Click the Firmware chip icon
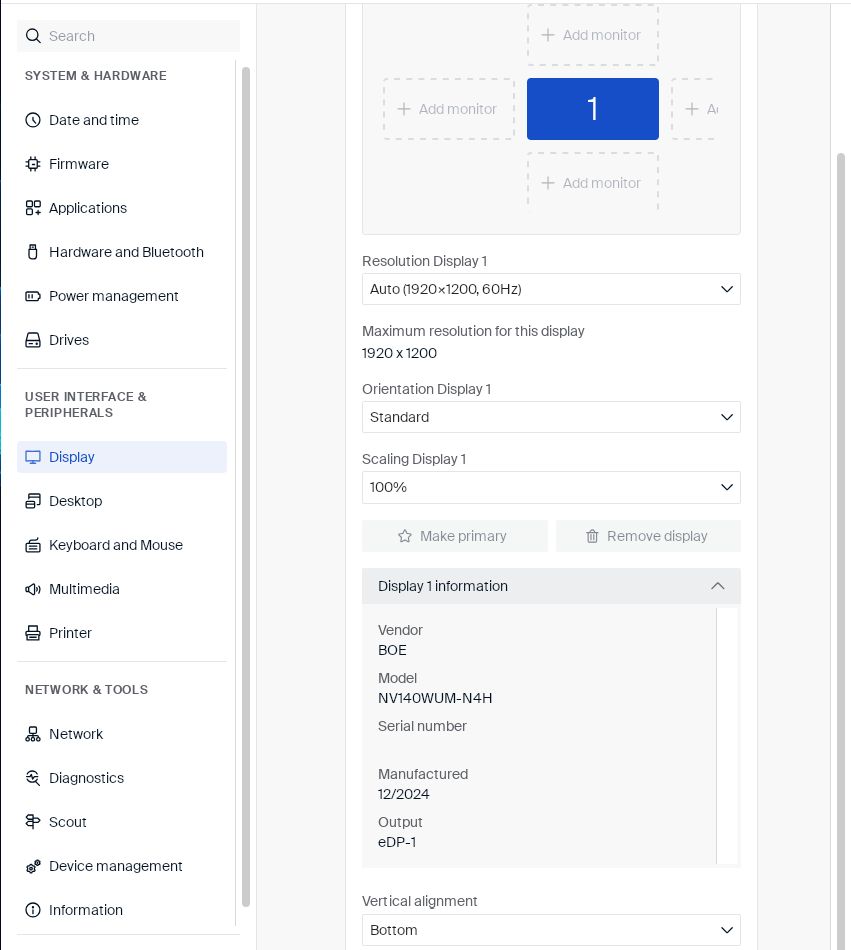851x950 pixels. (x=33, y=164)
